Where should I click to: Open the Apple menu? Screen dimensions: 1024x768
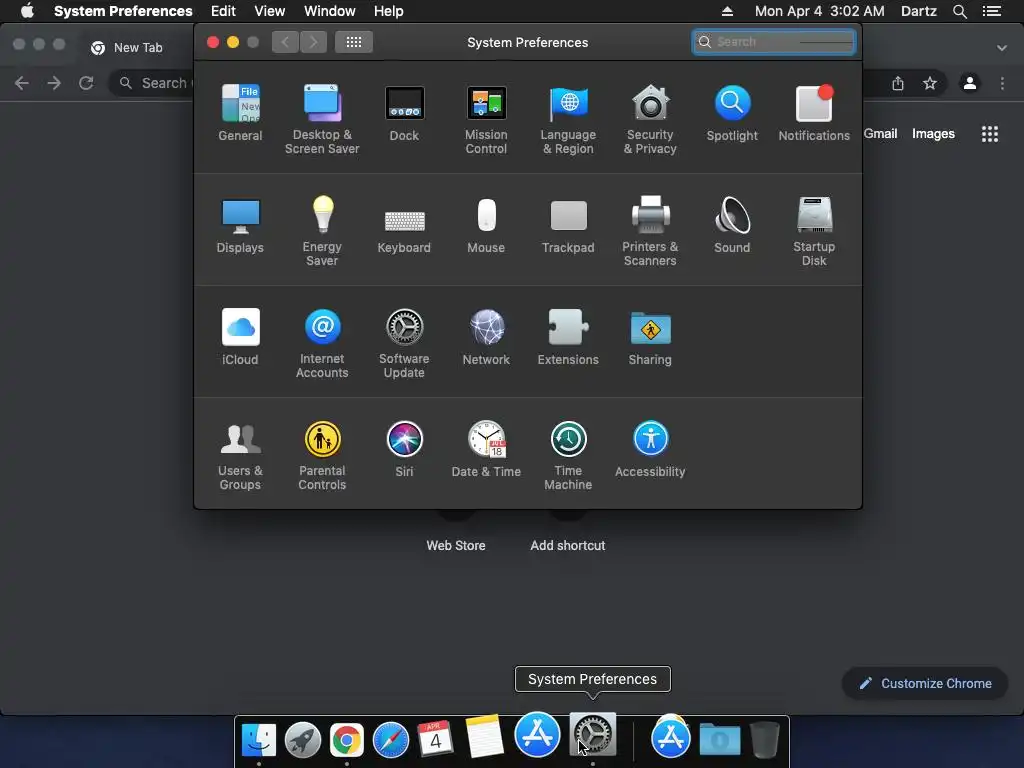(x=27, y=11)
